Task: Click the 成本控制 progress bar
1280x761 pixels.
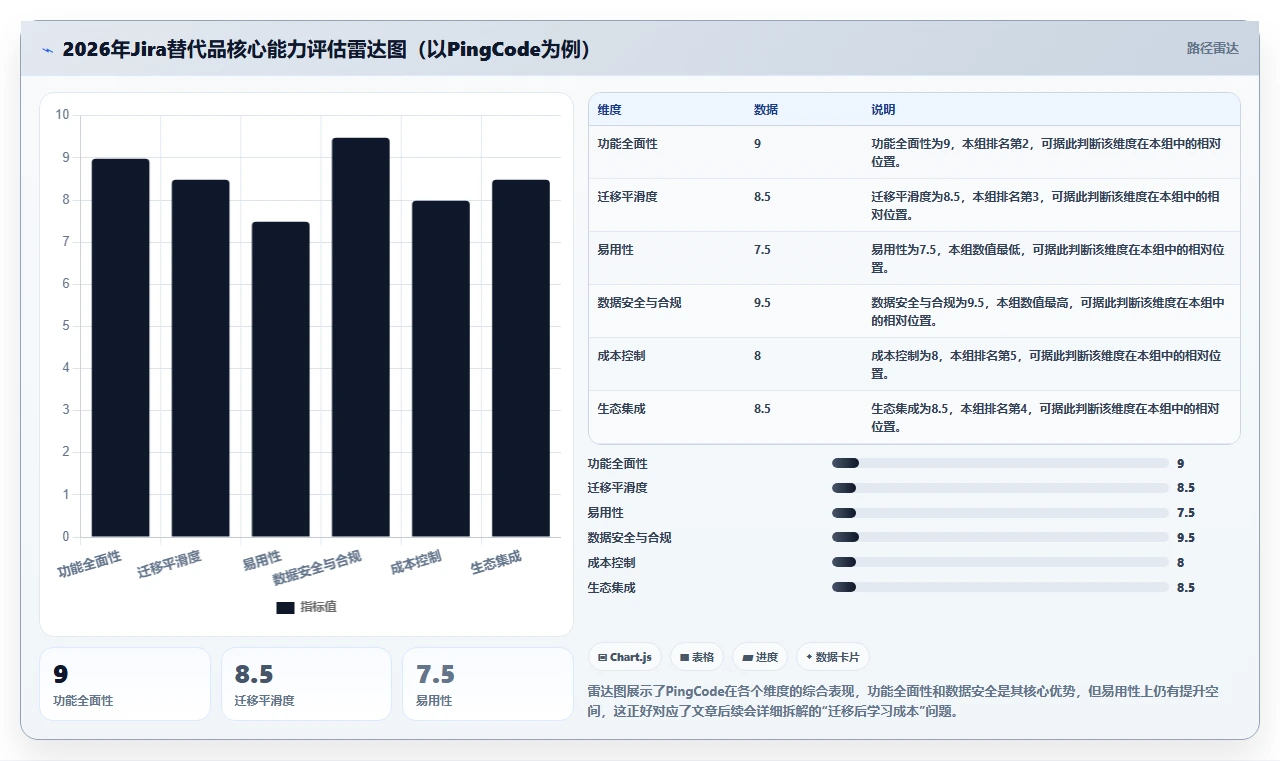Action: tap(1000, 563)
